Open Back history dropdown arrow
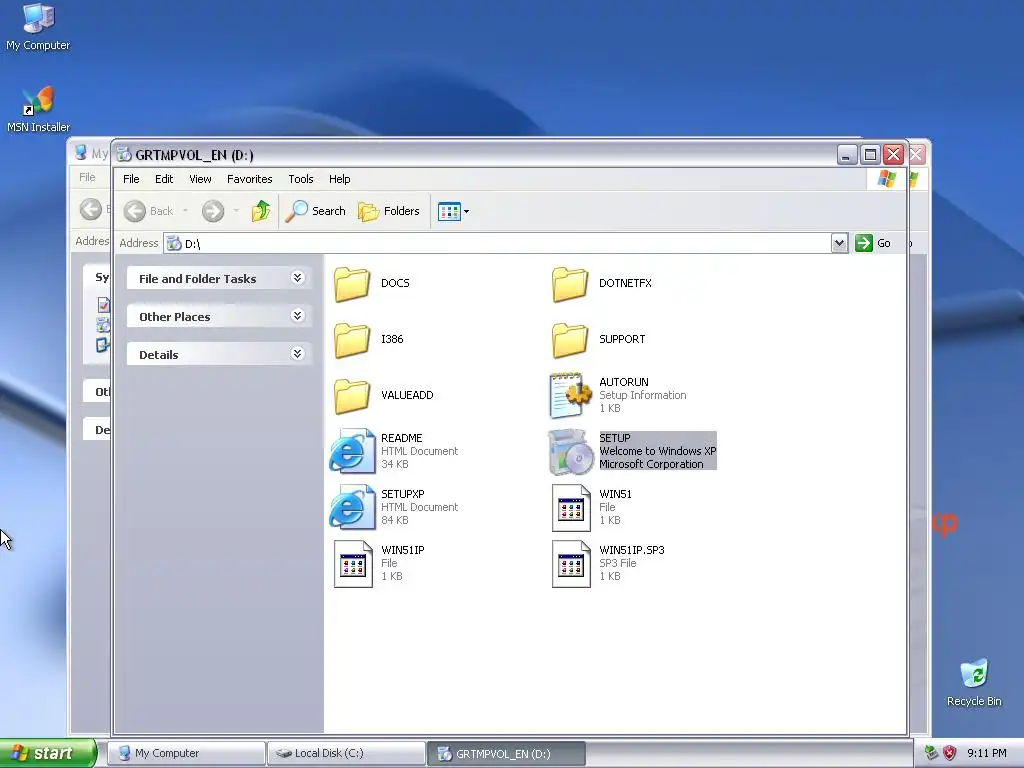This screenshot has height=768, width=1024. 185,211
